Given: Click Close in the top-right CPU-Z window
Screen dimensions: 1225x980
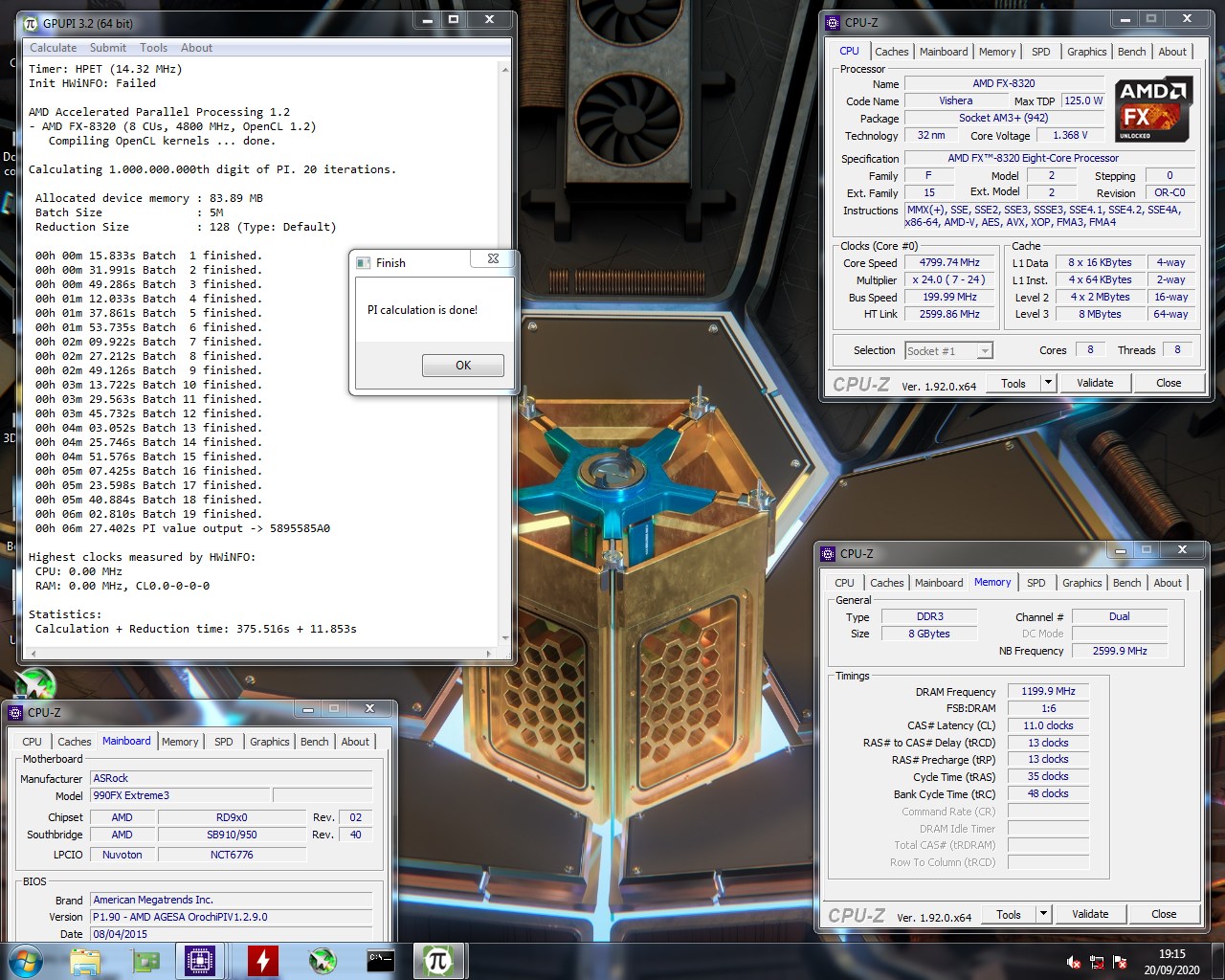Looking at the screenshot, I should [1169, 383].
